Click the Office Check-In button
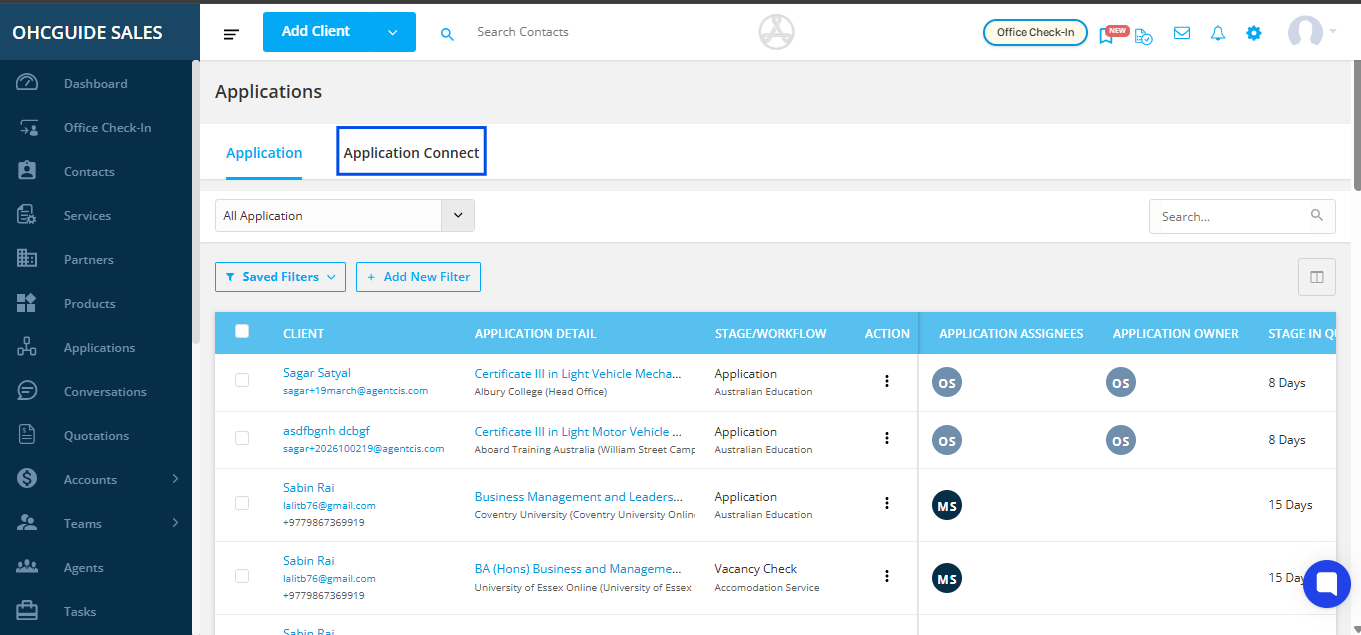The height and width of the screenshot is (635, 1361). point(1035,33)
